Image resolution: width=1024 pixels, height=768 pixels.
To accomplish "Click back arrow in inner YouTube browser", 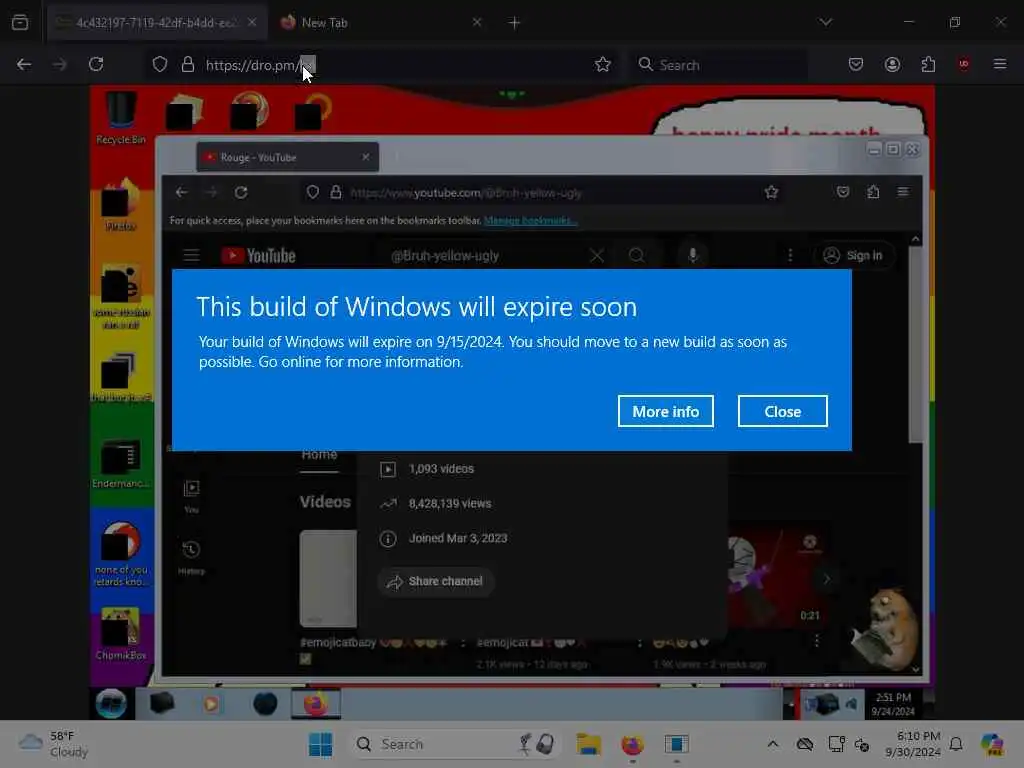I will point(182,193).
